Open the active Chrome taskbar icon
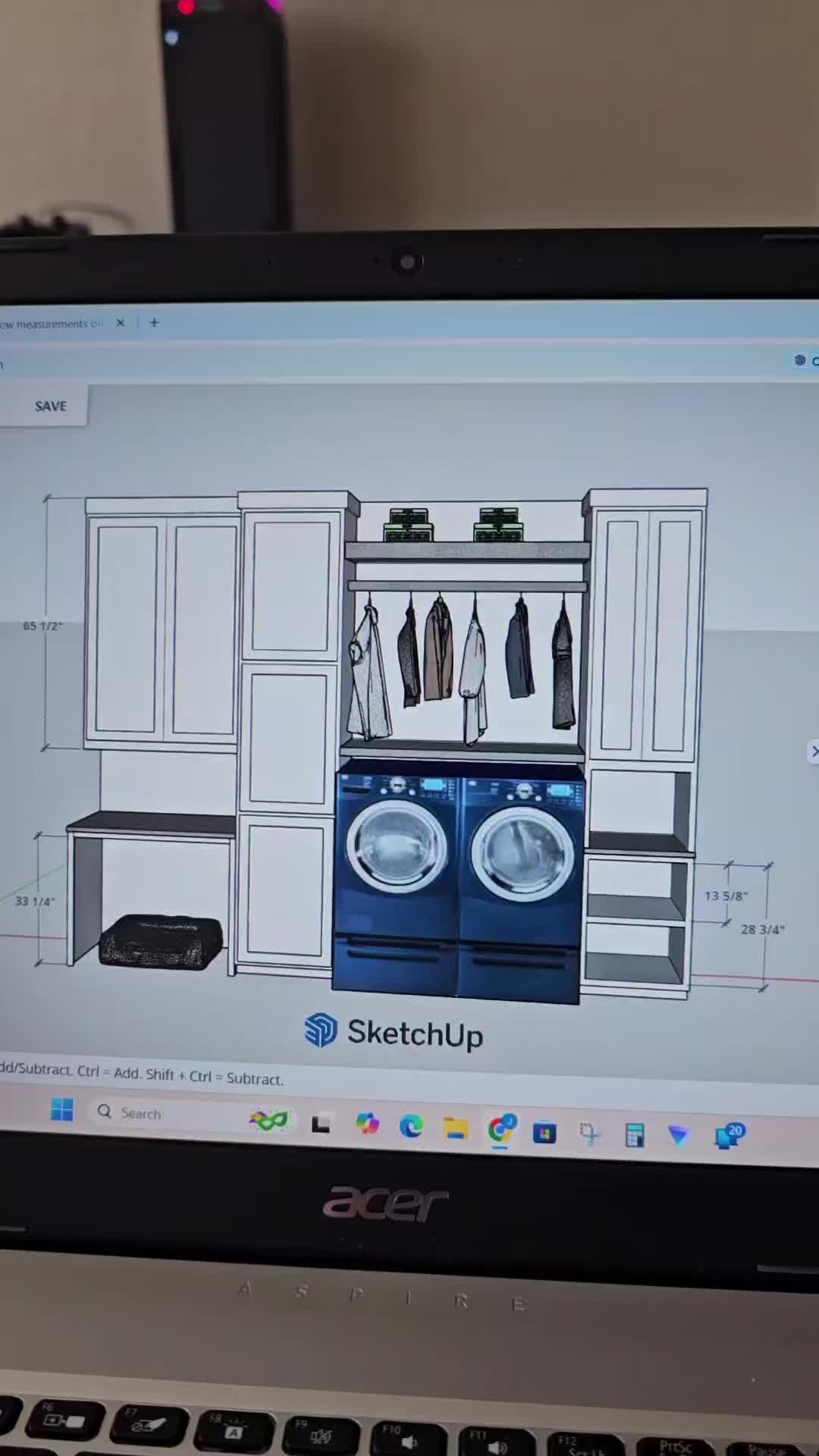Viewport: 819px width, 1456px height. click(x=500, y=1130)
